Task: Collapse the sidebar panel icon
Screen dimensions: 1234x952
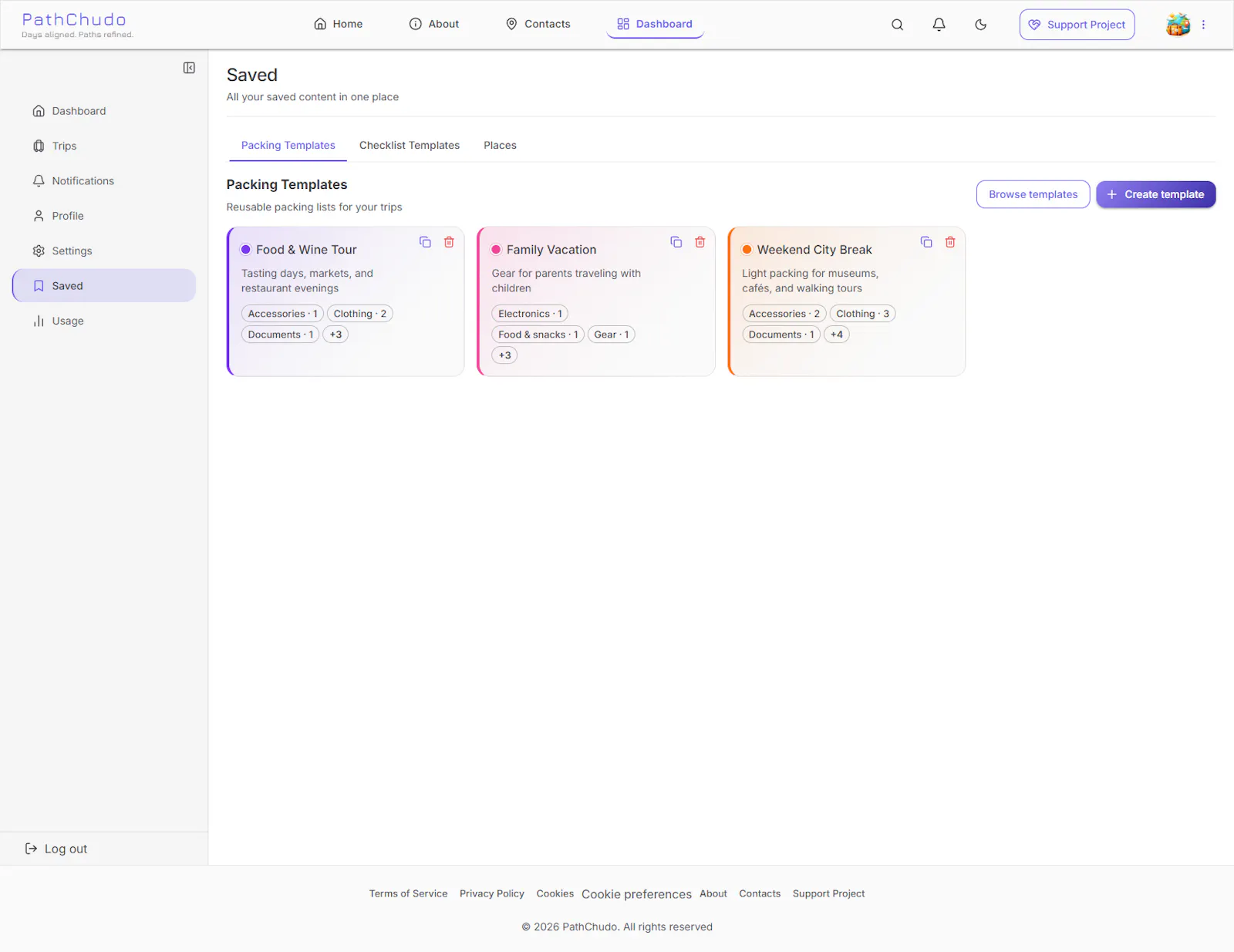Action: coord(189,68)
